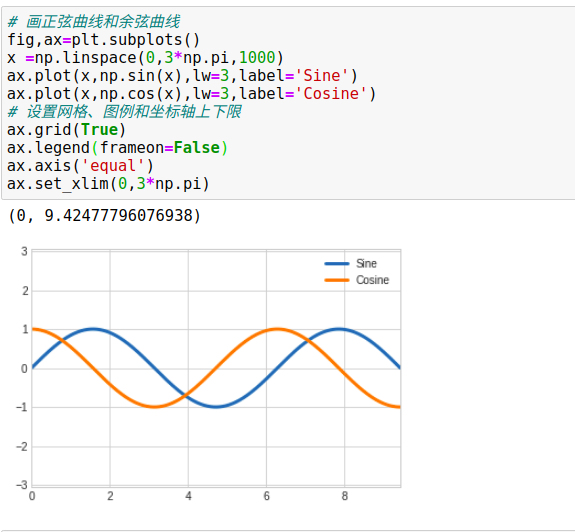Click the line 'x =np.linspace(0,3*np.pi,1000)'
Viewport: 575px width, 532px height.
(145, 58)
